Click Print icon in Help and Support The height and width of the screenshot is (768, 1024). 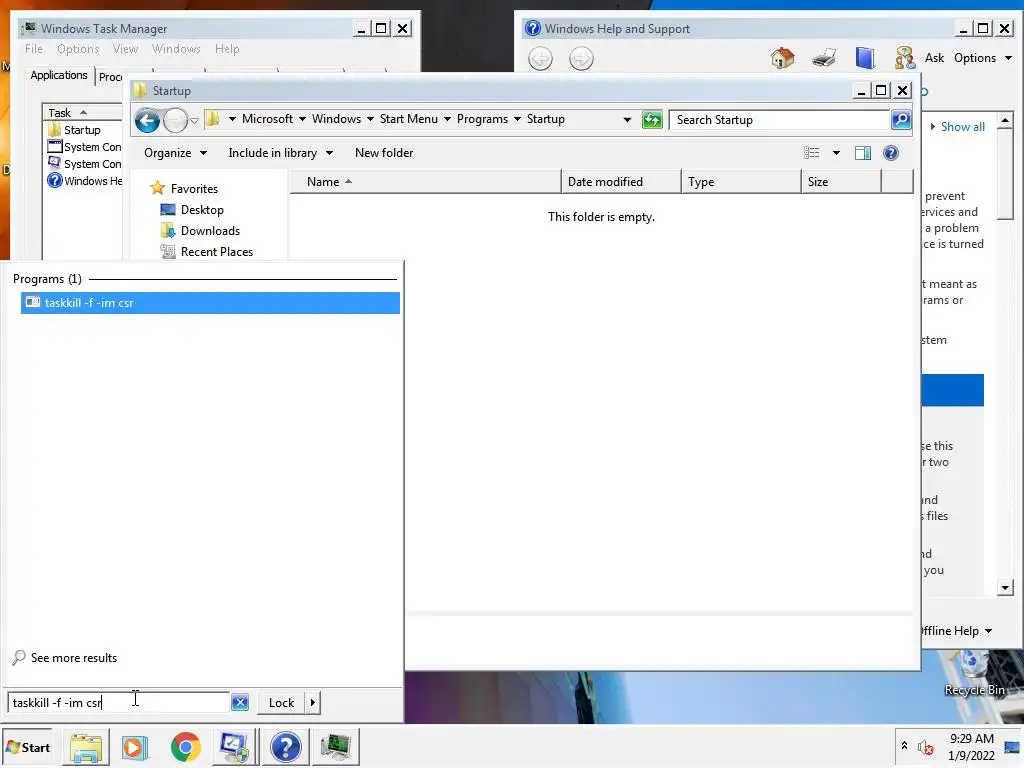[824, 58]
